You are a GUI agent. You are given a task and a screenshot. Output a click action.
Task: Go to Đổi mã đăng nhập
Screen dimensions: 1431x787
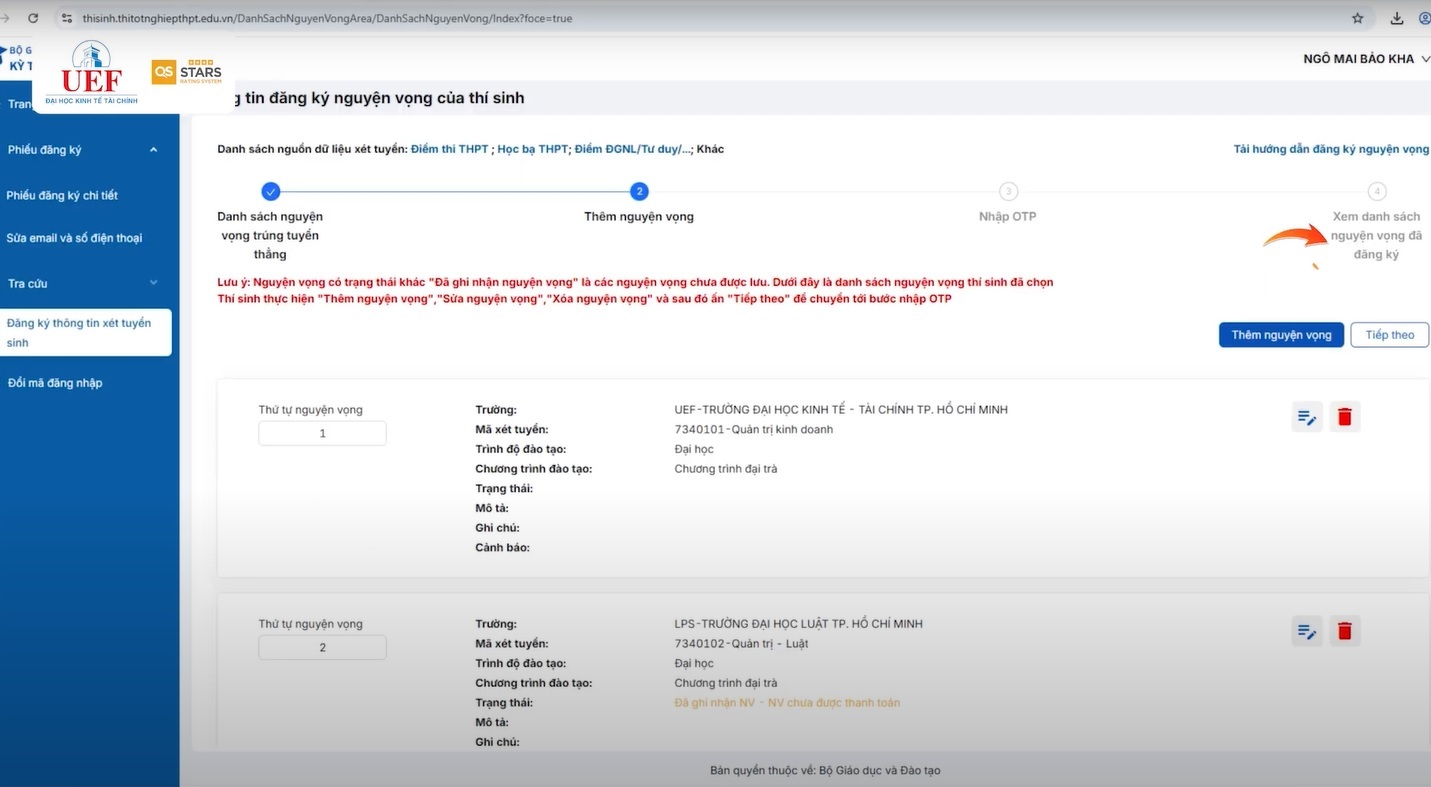[54, 383]
